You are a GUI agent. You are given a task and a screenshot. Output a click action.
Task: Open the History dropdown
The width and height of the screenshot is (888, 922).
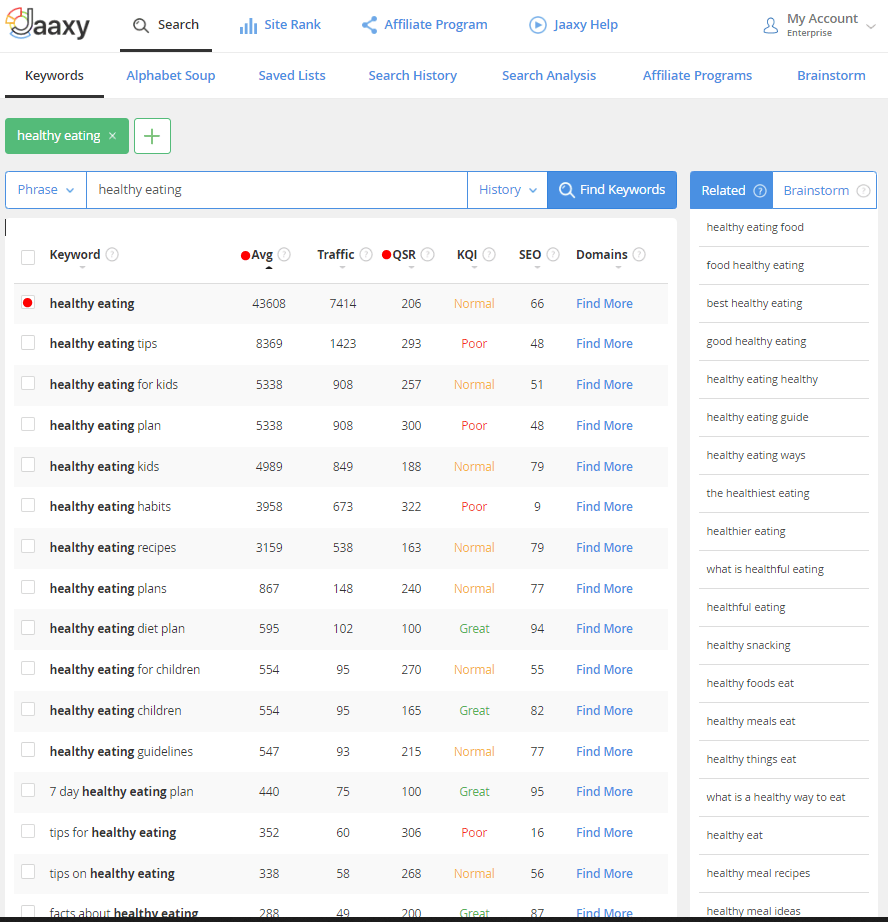click(508, 190)
